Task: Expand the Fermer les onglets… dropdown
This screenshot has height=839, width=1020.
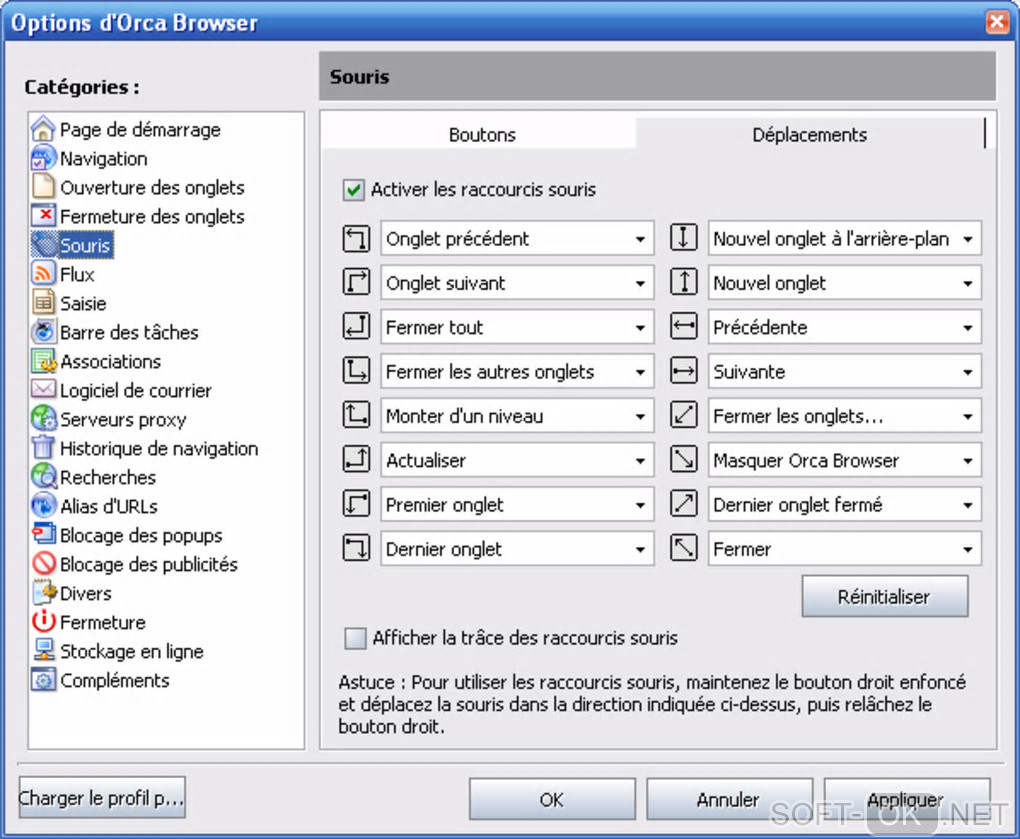Action: point(844,416)
